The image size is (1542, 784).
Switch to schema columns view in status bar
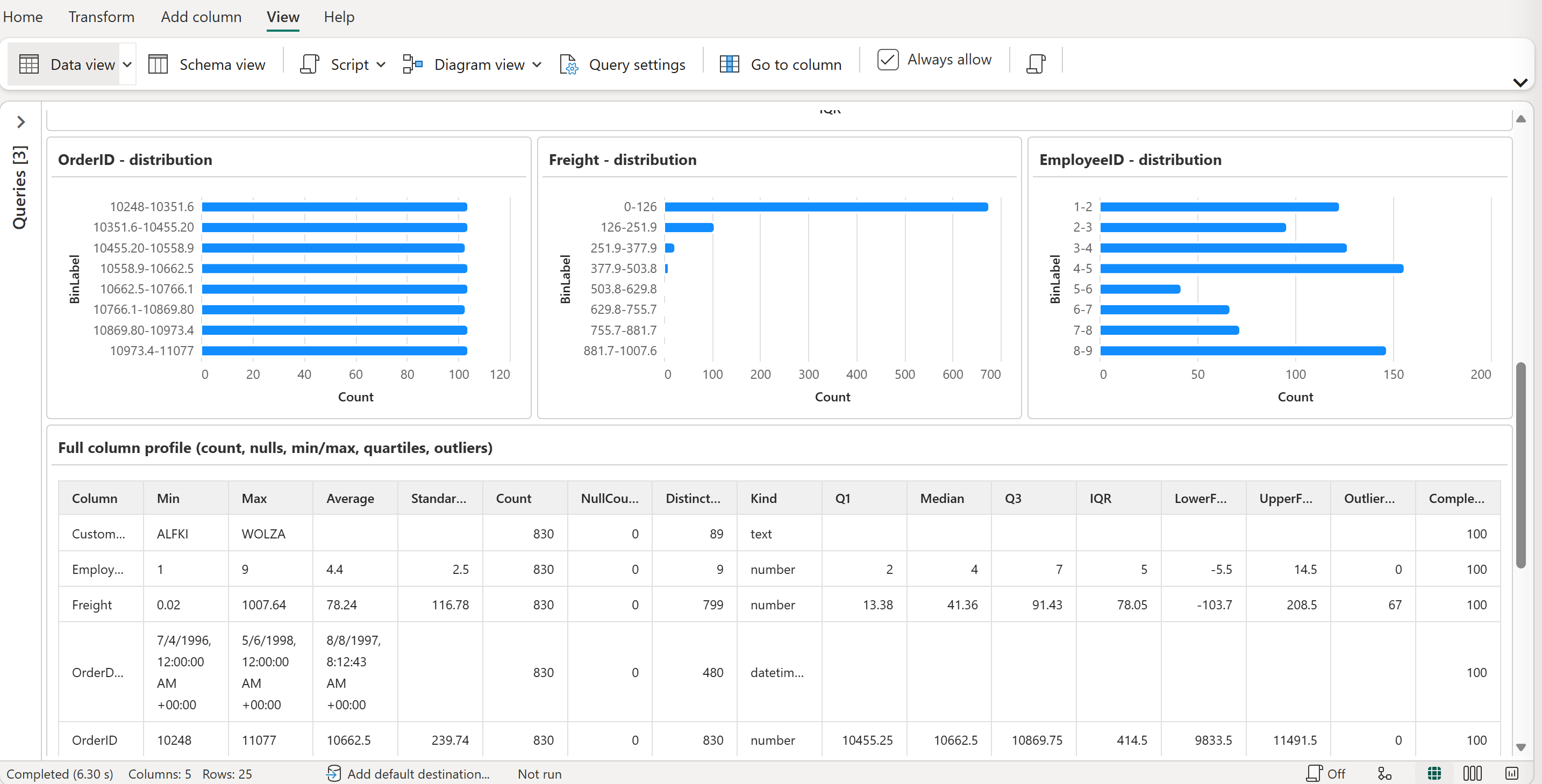(1472, 774)
